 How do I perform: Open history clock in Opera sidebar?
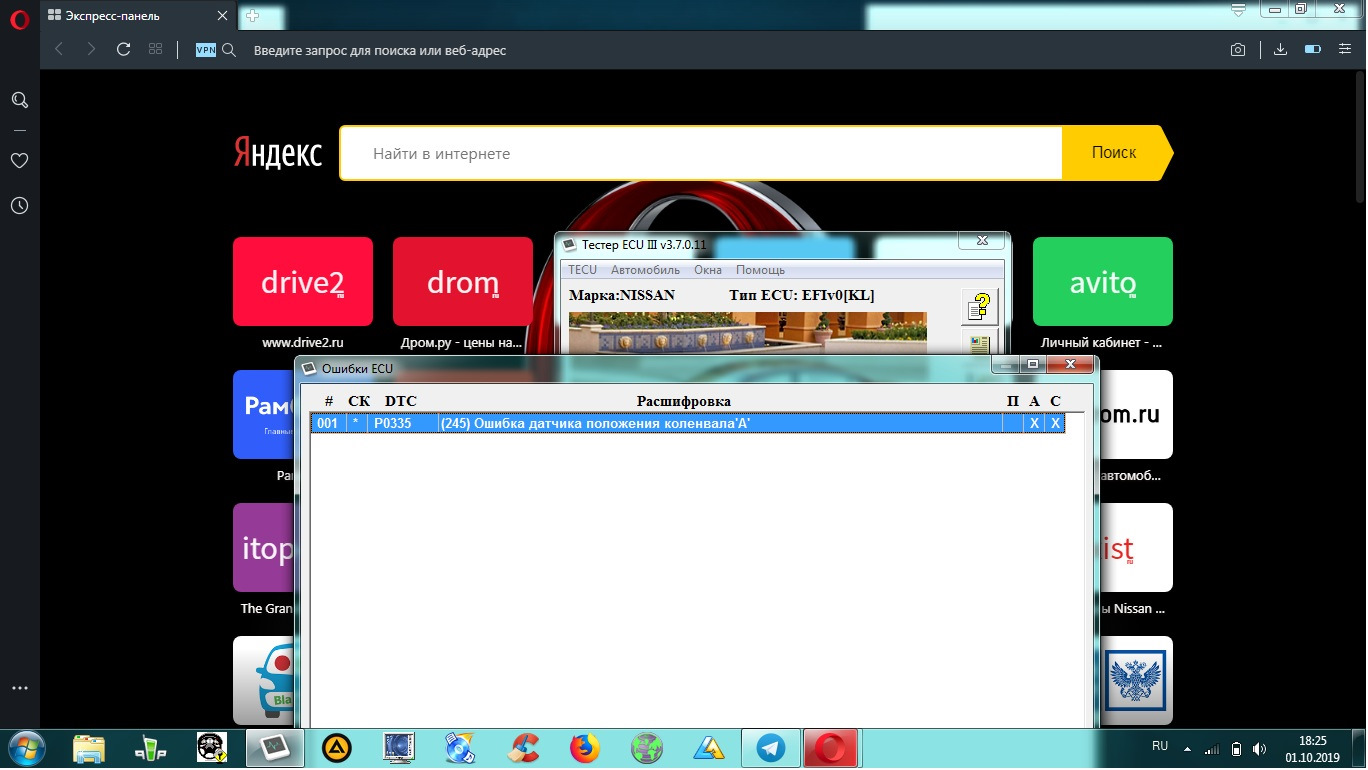click(19, 205)
